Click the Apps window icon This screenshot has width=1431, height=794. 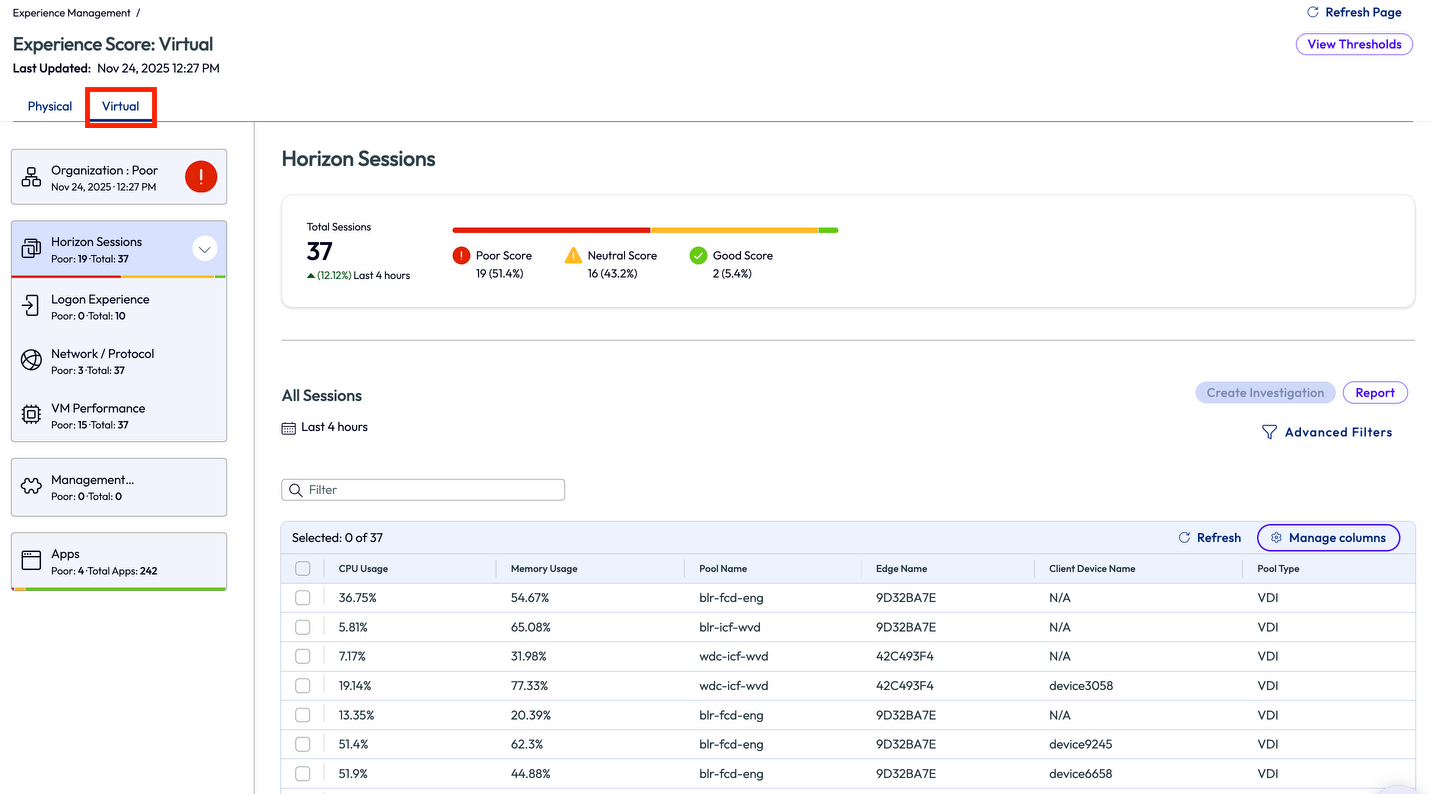click(x=31, y=561)
